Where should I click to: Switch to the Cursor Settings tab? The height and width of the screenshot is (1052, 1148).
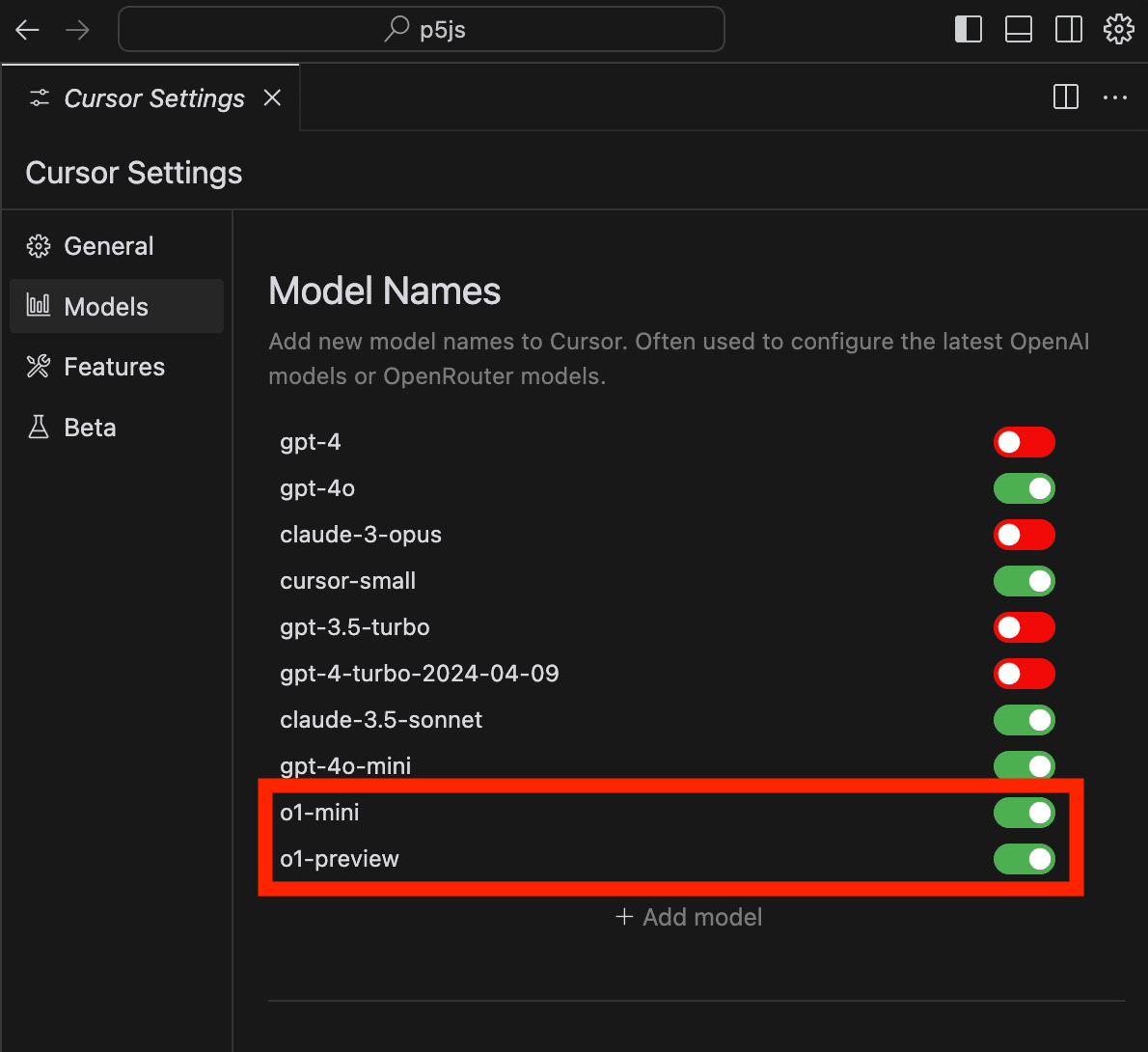tap(153, 97)
